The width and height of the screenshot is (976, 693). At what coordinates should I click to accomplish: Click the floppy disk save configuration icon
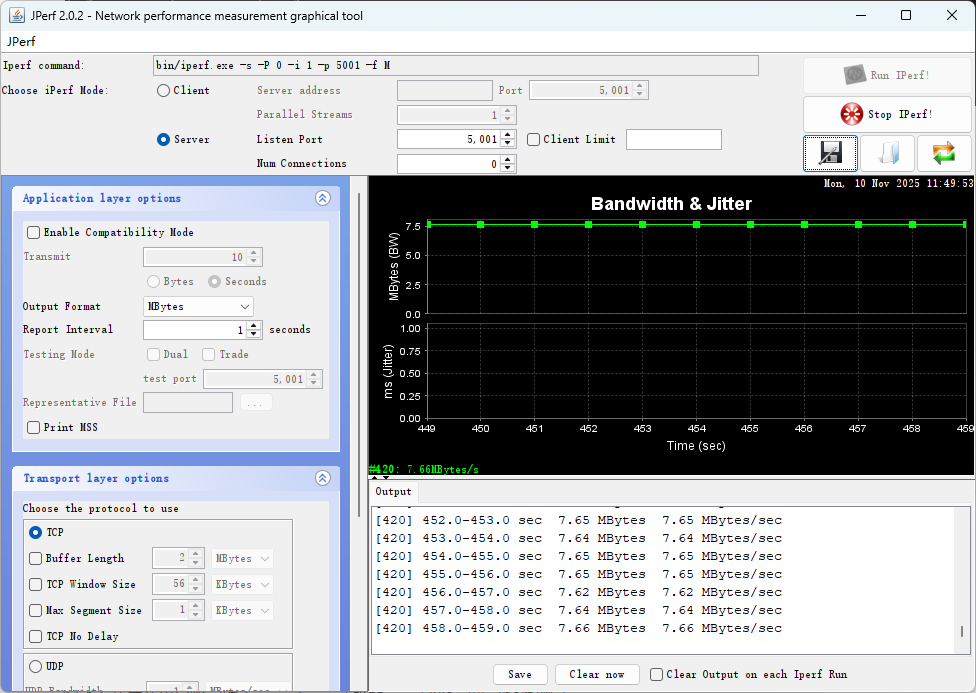tap(830, 154)
